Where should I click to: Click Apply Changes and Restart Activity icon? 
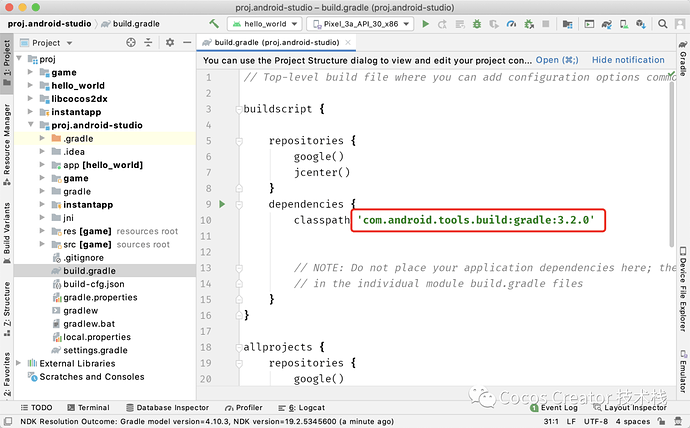[x=442, y=24]
